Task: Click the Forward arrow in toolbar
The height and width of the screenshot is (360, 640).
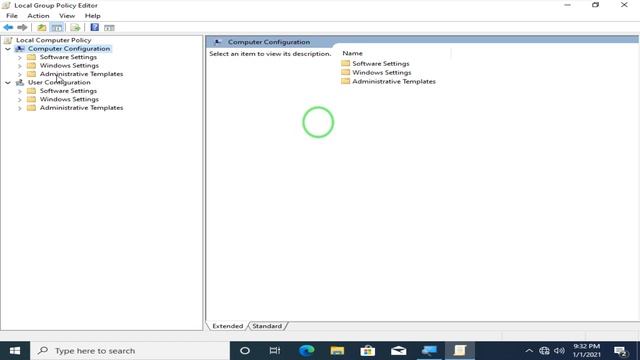Action: click(x=22, y=27)
